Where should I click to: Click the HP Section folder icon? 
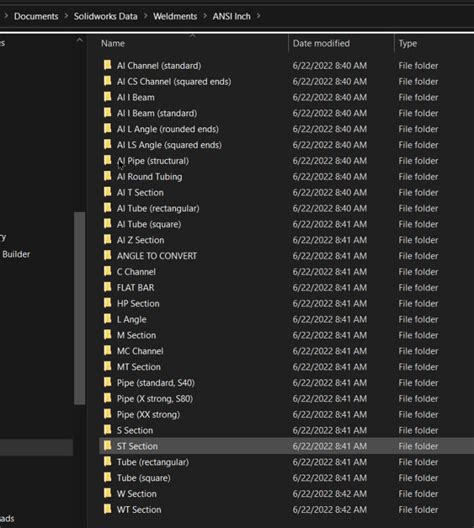[107, 303]
